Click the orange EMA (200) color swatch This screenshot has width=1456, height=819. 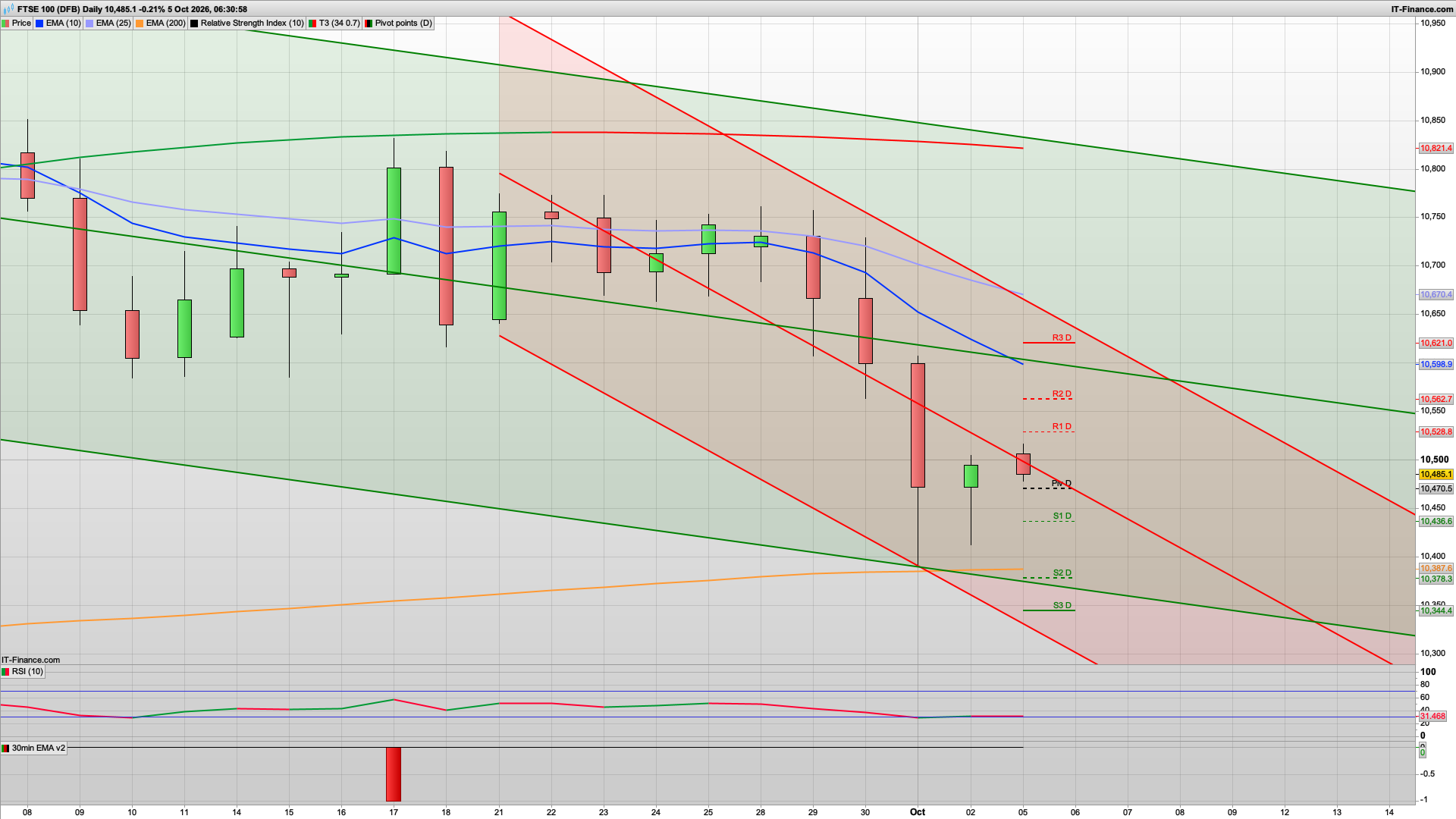coord(140,24)
